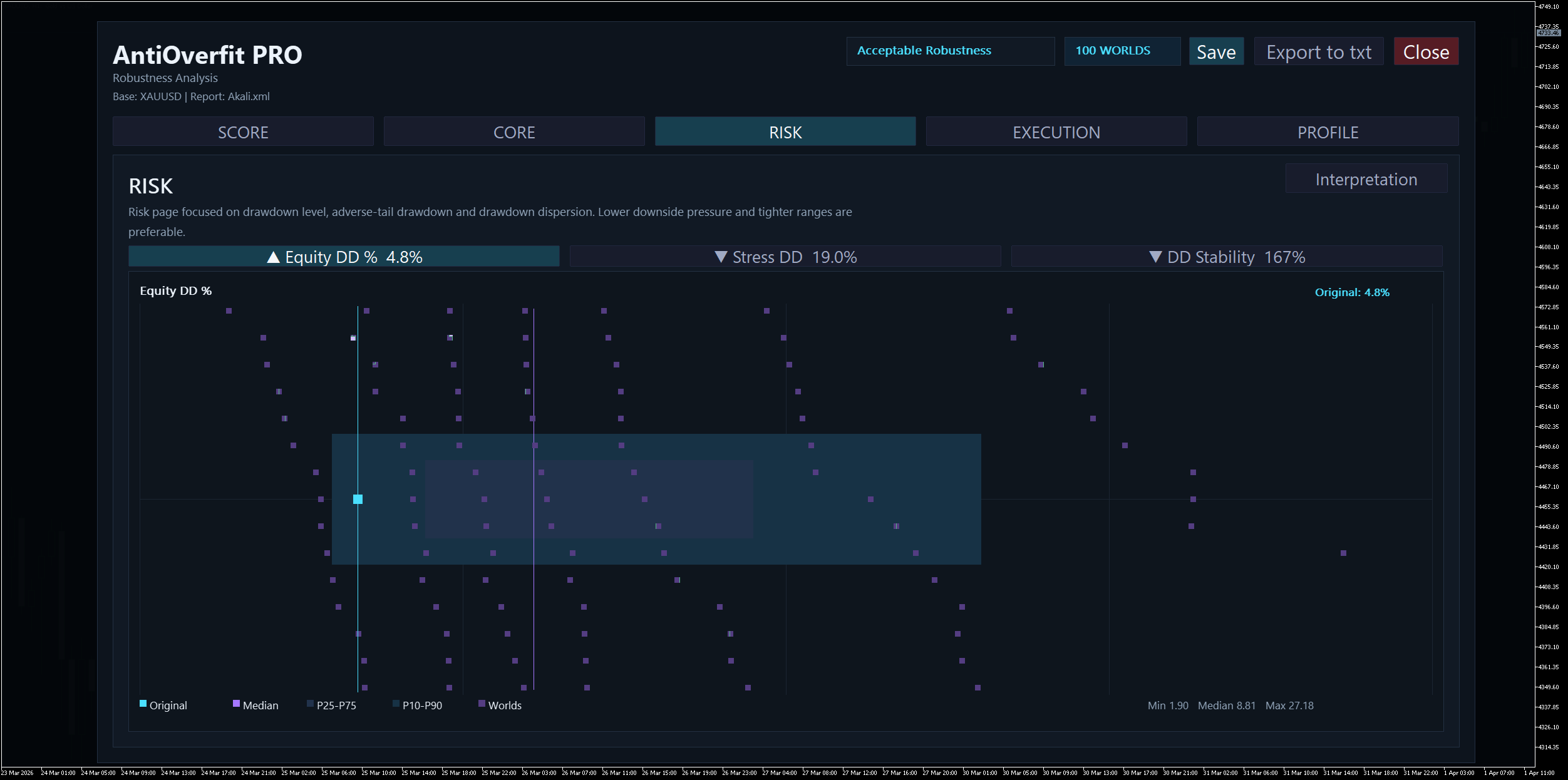This screenshot has height=780, width=1568.
Task: Open the Interpretation panel
Action: click(x=1366, y=180)
